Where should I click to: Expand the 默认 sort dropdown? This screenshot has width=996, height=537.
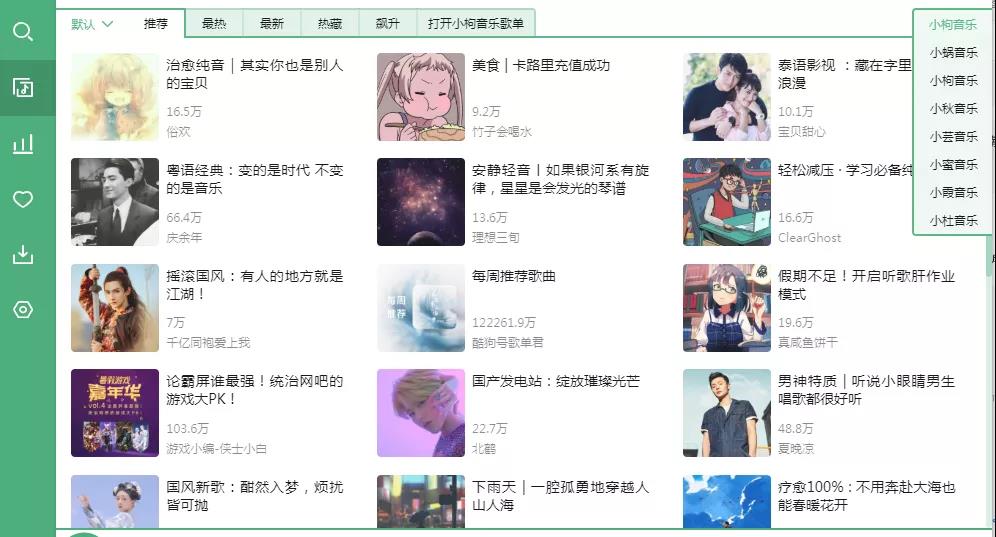[x=92, y=24]
